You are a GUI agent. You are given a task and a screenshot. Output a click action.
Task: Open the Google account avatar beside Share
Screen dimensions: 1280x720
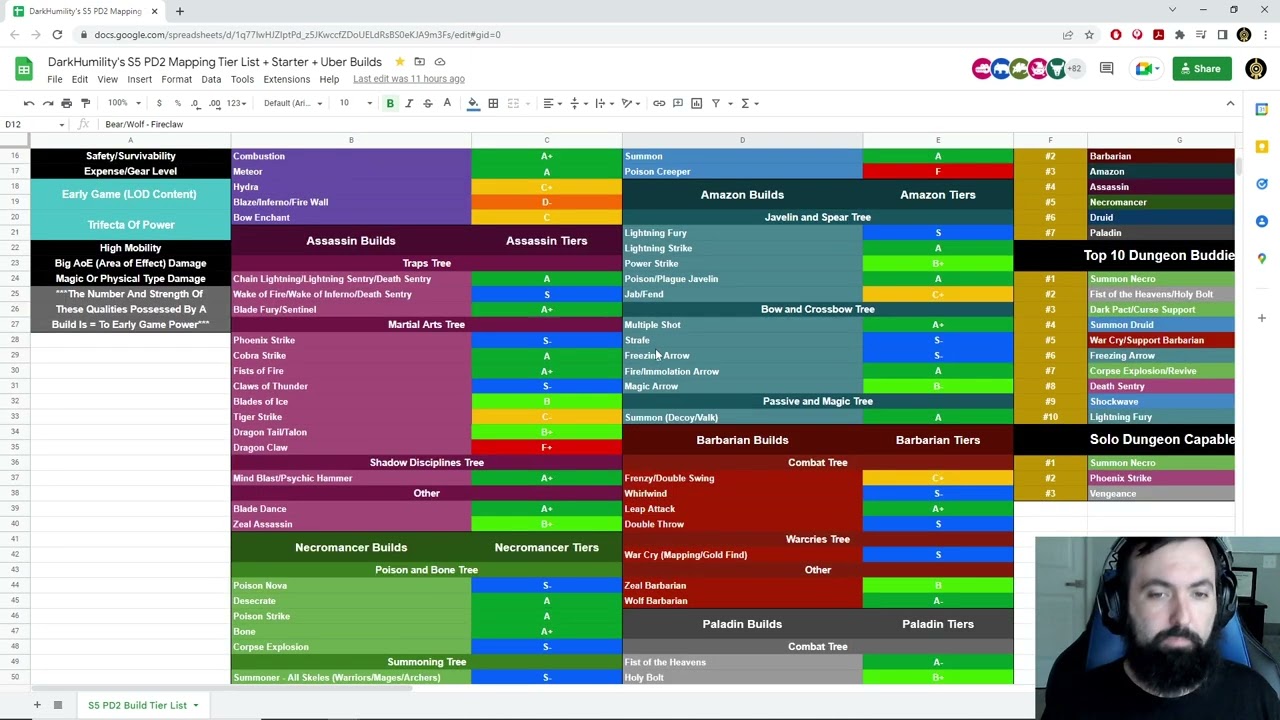pyautogui.click(x=1256, y=69)
